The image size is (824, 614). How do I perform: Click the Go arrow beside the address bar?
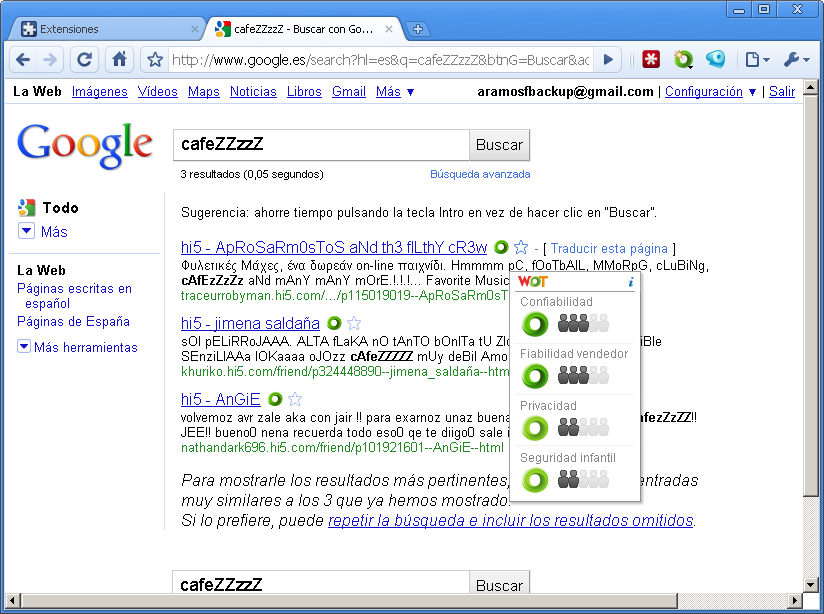pyautogui.click(x=608, y=59)
